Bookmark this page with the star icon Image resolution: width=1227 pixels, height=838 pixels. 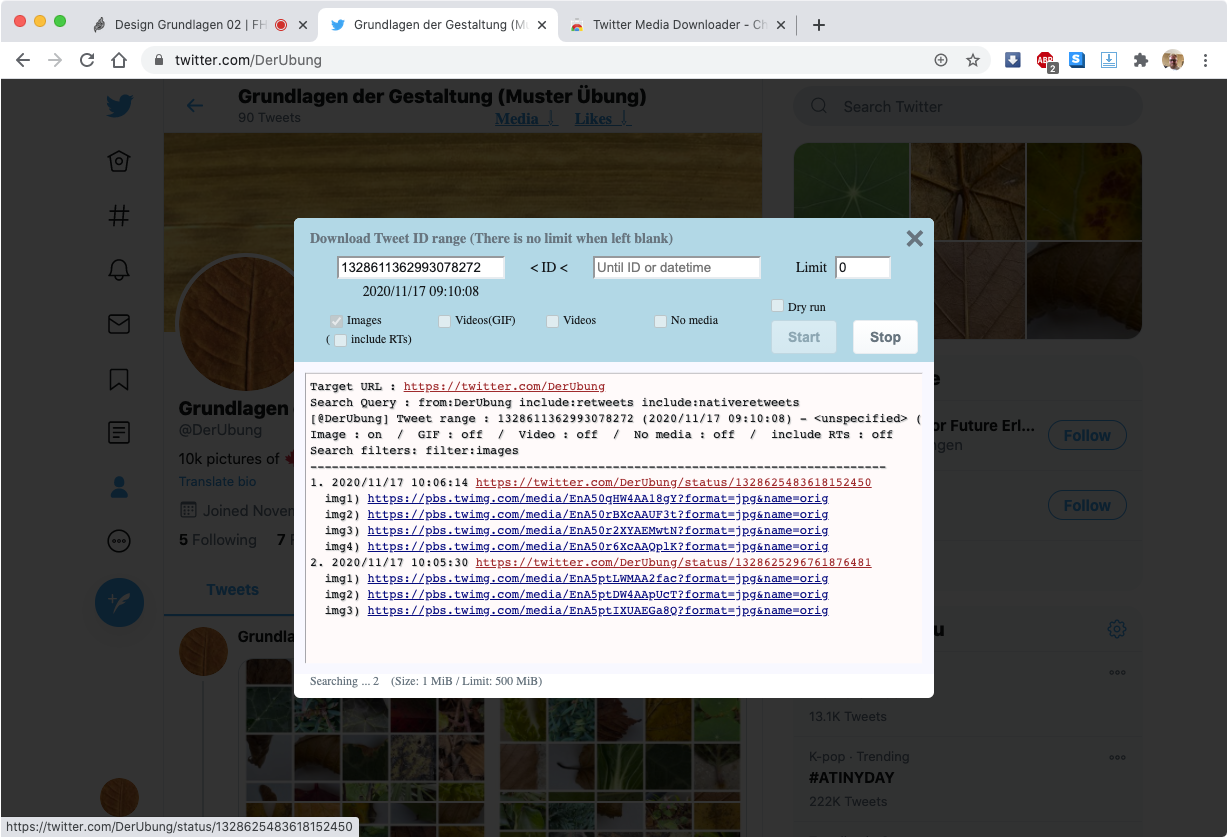tap(972, 60)
